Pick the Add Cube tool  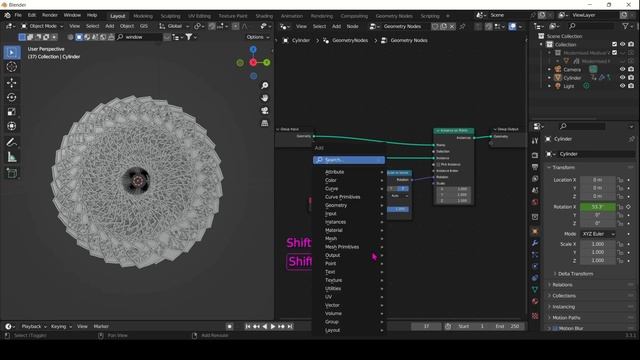coord(12,173)
